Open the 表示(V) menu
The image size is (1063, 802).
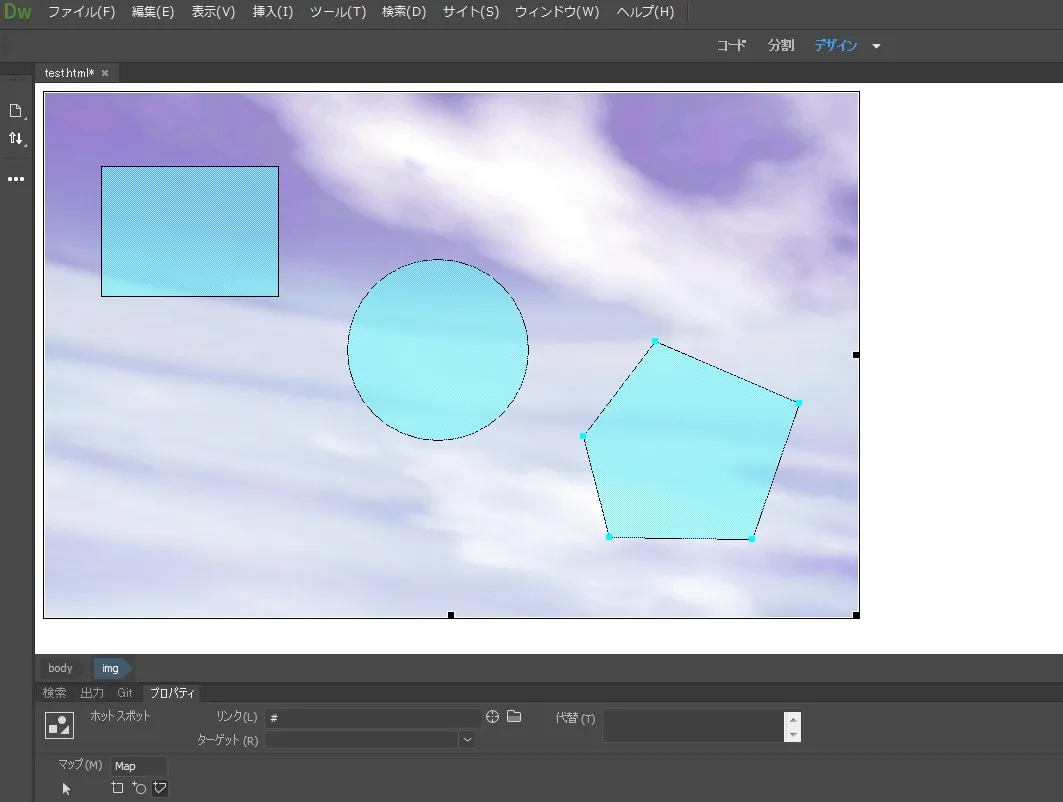click(x=213, y=12)
